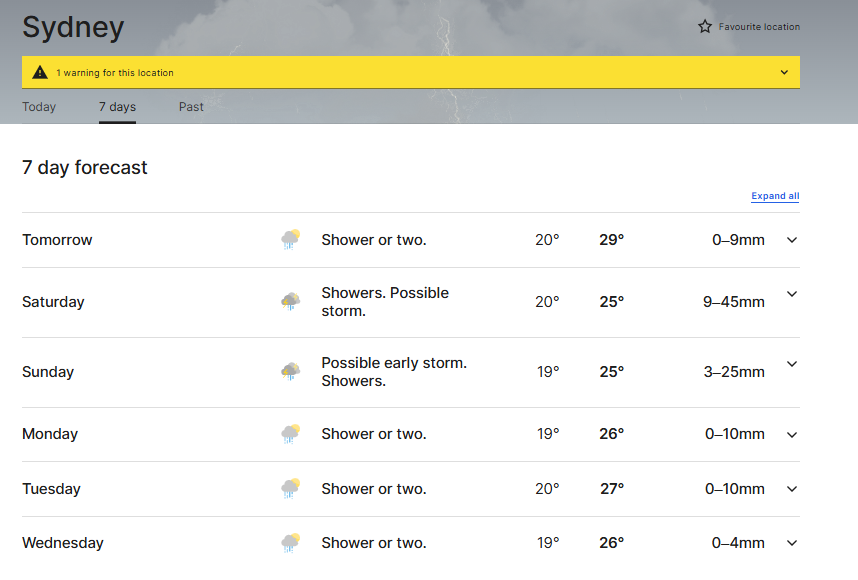Click Monday's shower weather icon
Viewport: 858px width, 580px height.
tap(291, 434)
